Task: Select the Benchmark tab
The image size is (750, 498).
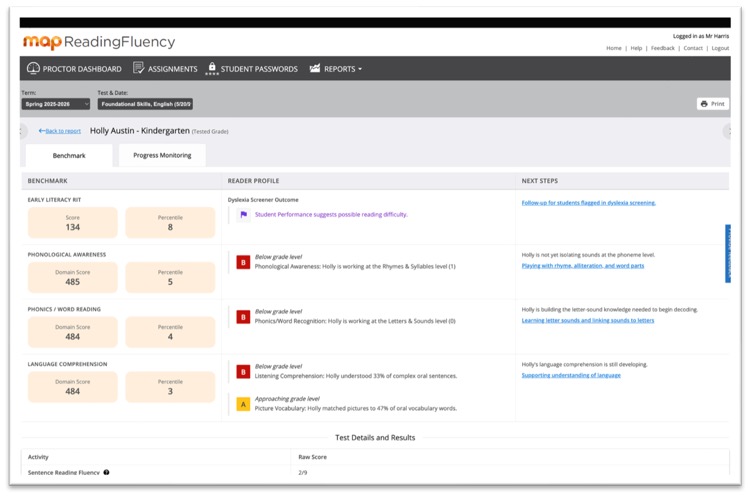Action: pos(69,155)
